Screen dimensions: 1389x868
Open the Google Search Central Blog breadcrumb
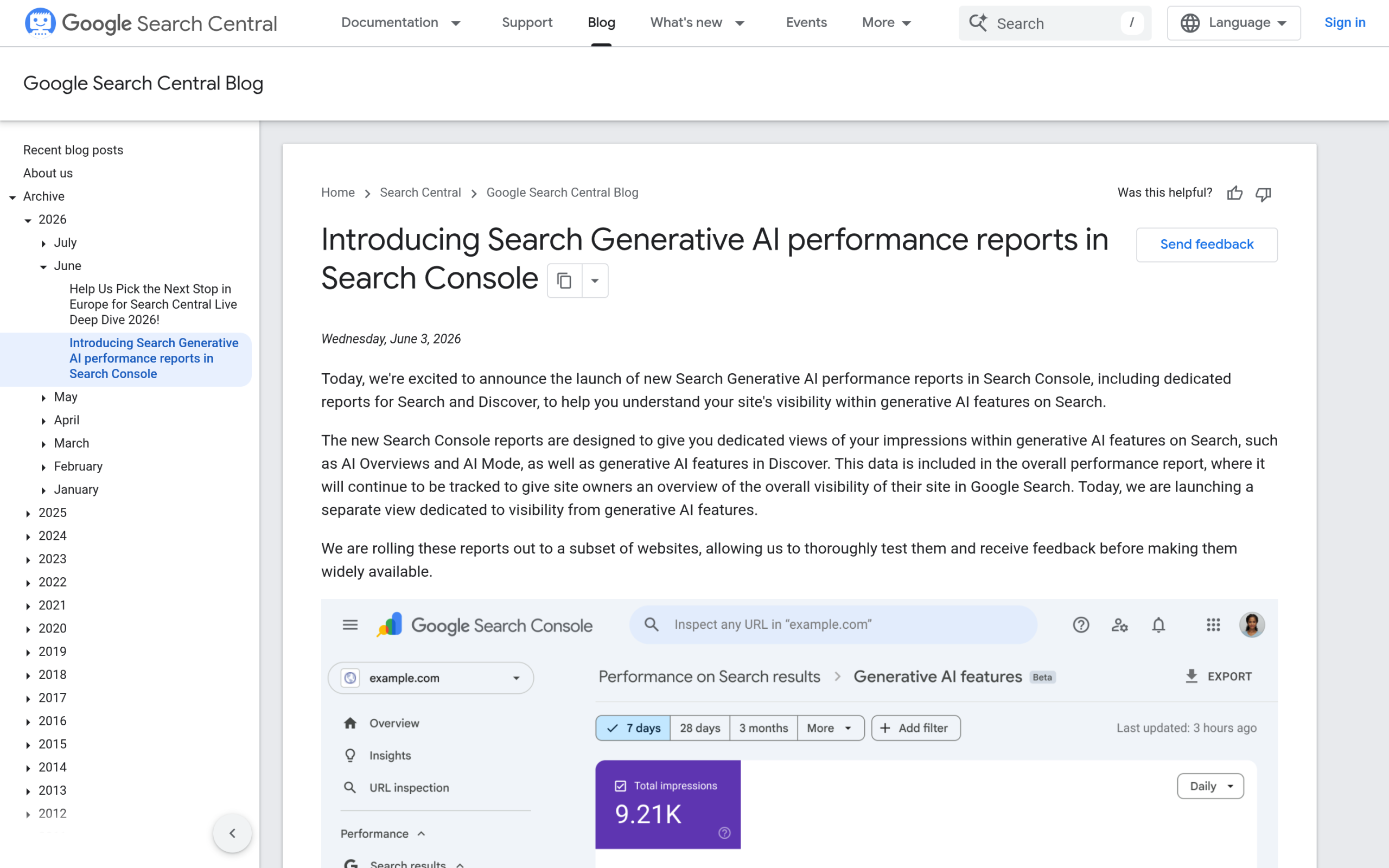click(x=562, y=193)
